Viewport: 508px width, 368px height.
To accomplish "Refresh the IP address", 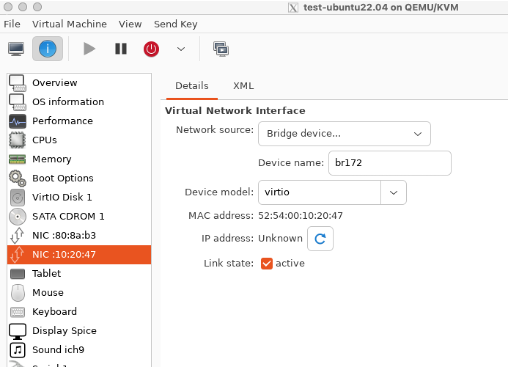I will [x=320, y=239].
